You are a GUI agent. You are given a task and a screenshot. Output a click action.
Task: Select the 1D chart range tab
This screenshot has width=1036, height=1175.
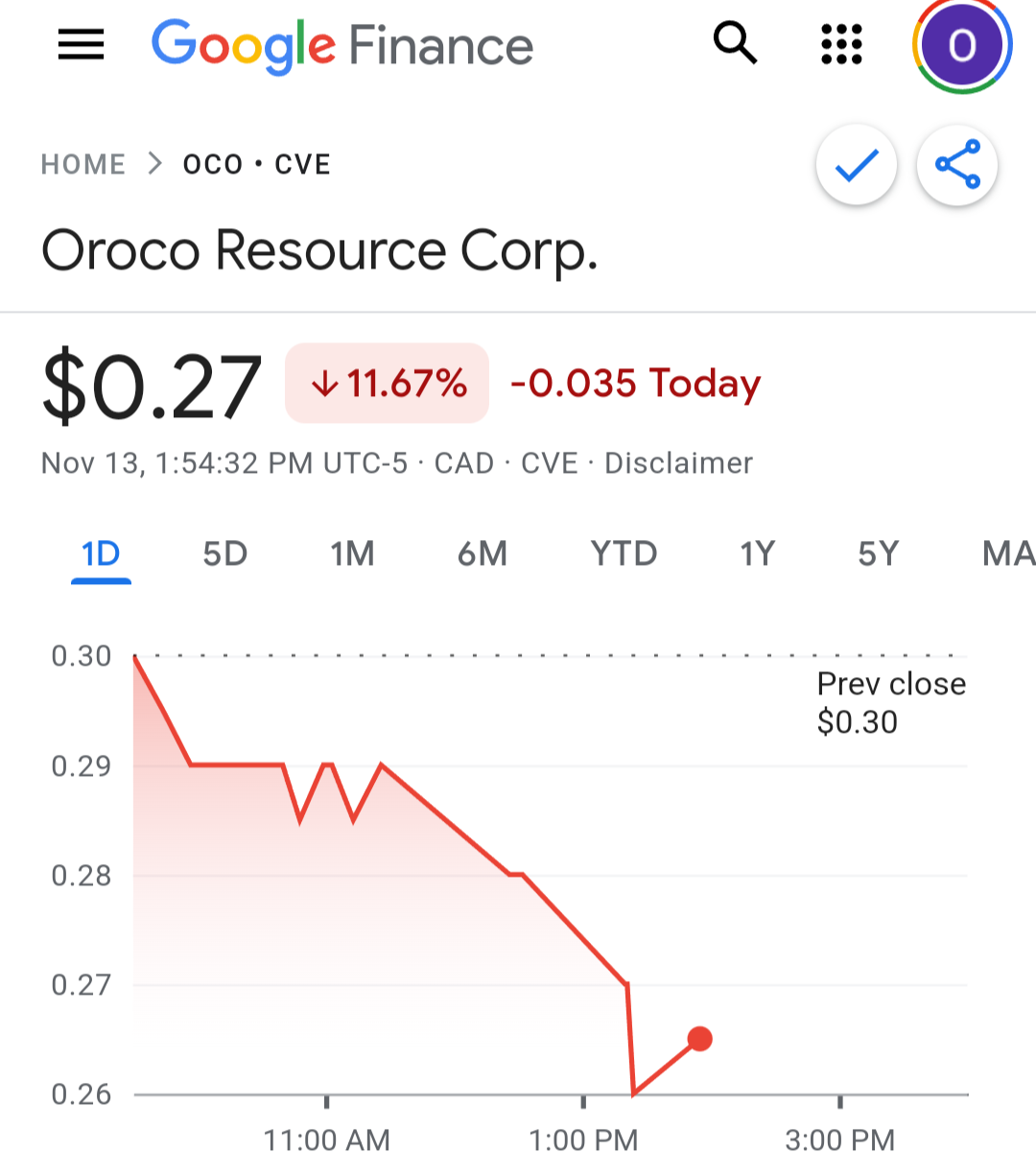point(101,554)
